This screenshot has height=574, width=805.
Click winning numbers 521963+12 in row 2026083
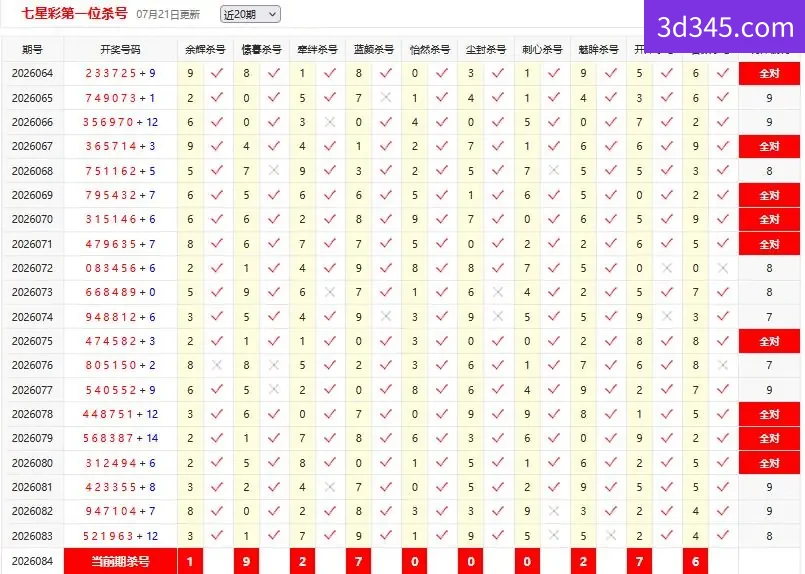(x=121, y=536)
